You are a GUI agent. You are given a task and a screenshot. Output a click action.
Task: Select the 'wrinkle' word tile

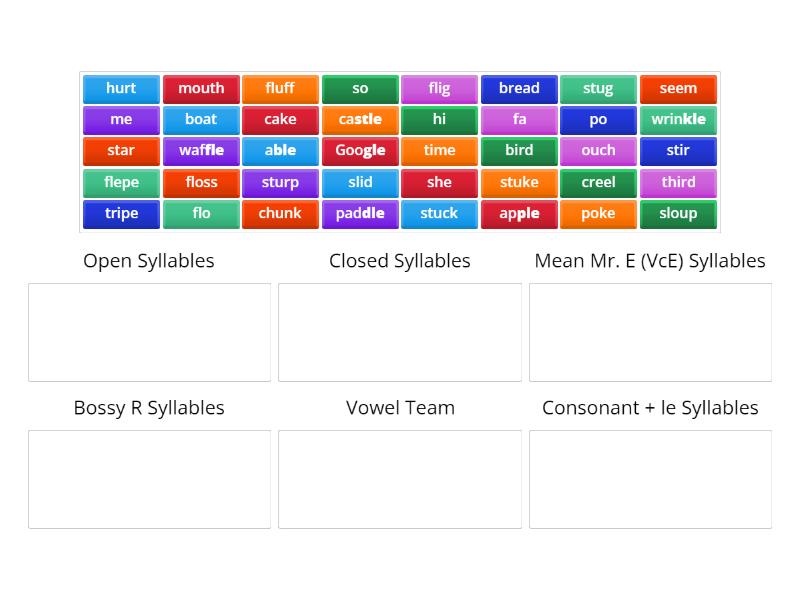tap(678, 119)
